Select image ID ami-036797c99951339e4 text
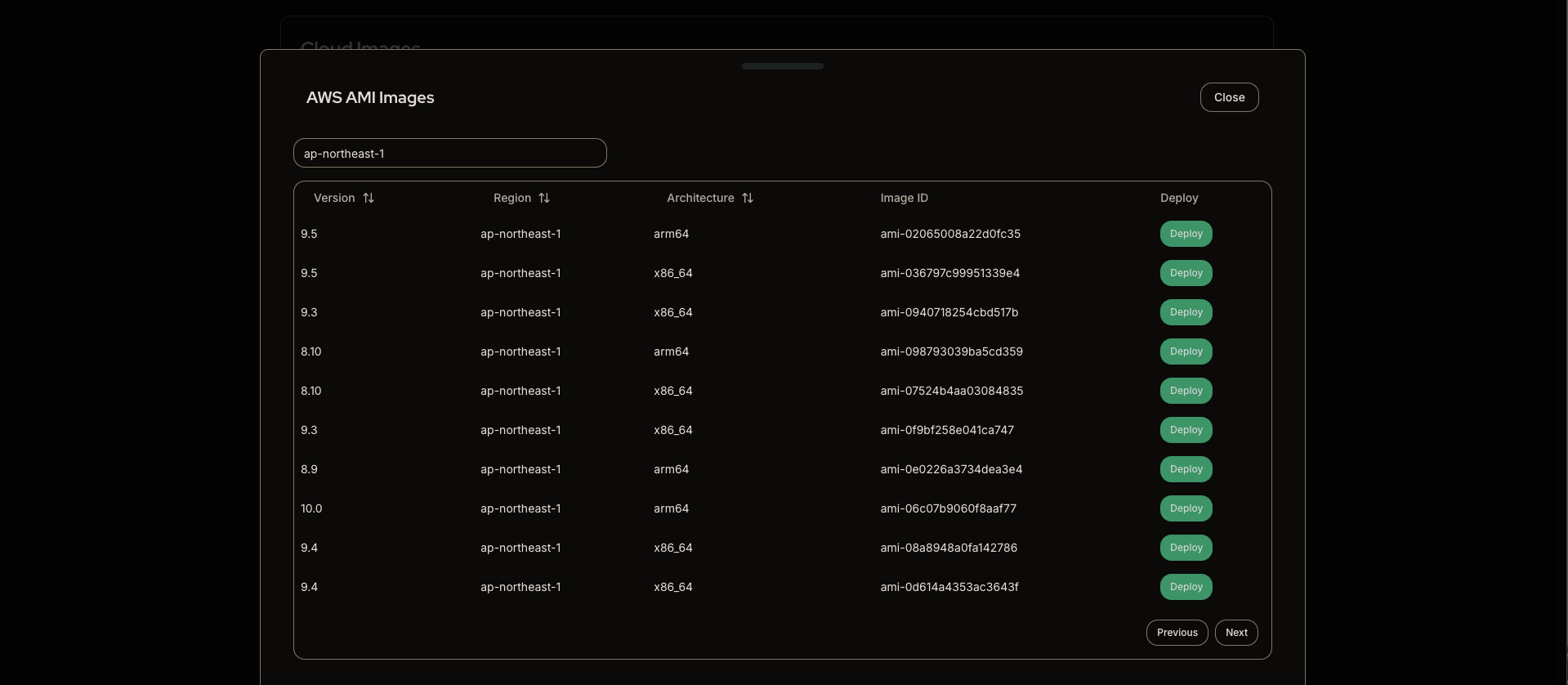 [x=949, y=273]
